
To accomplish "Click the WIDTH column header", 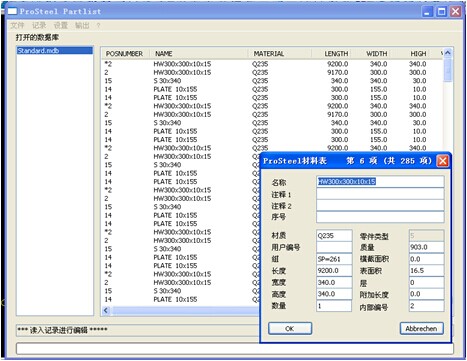I will tap(370, 54).
